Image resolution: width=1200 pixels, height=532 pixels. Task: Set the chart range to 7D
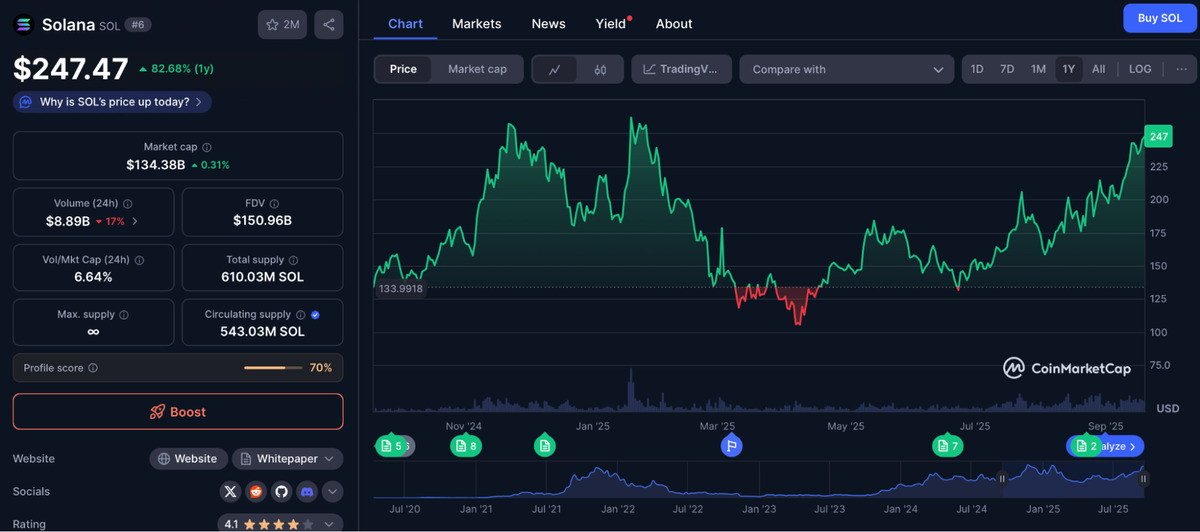(x=1007, y=69)
